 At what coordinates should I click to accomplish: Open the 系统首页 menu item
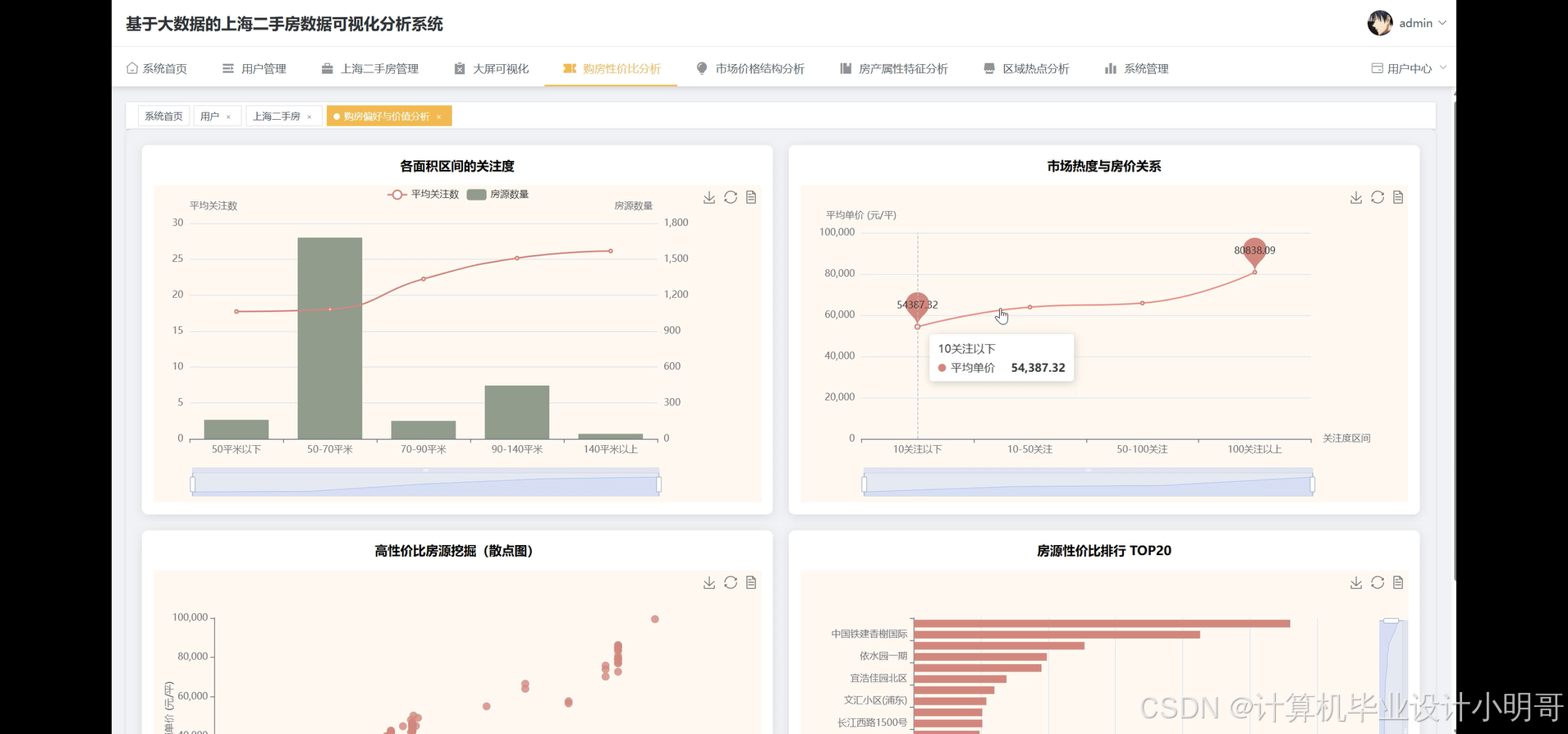[x=157, y=69]
